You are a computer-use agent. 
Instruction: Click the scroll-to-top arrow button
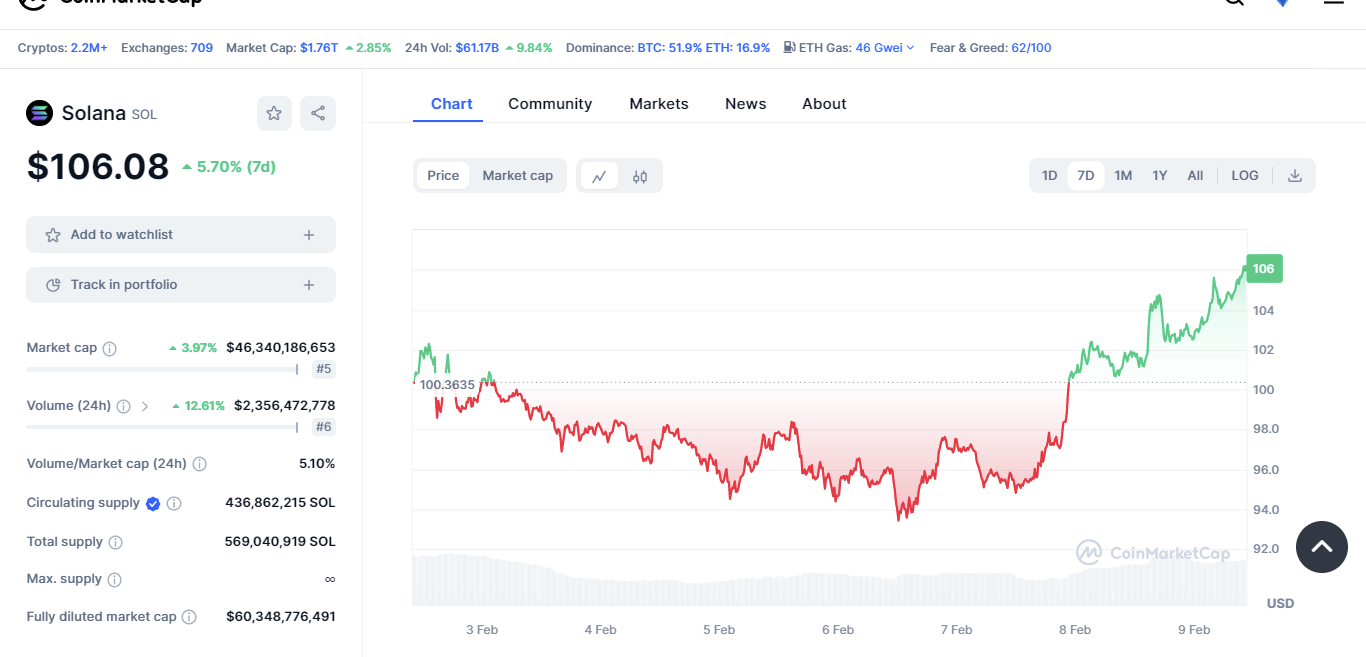pos(1322,546)
